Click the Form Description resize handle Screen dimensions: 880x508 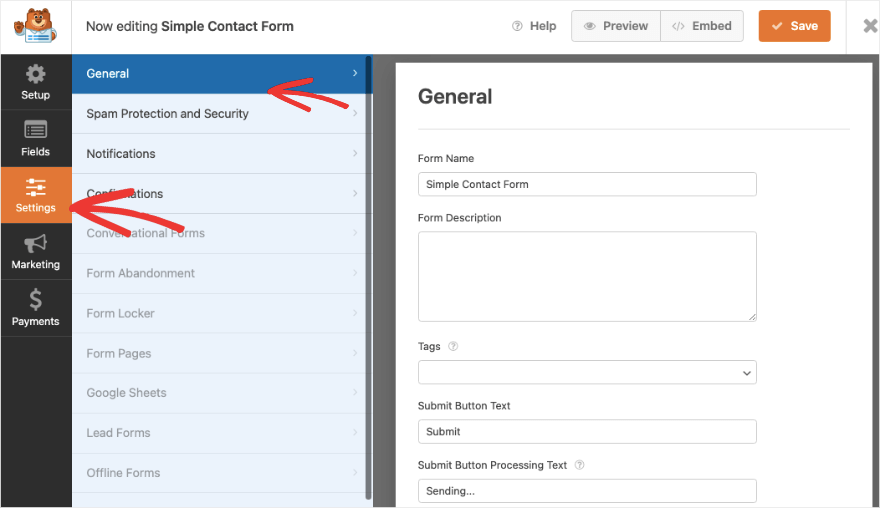(x=752, y=317)
